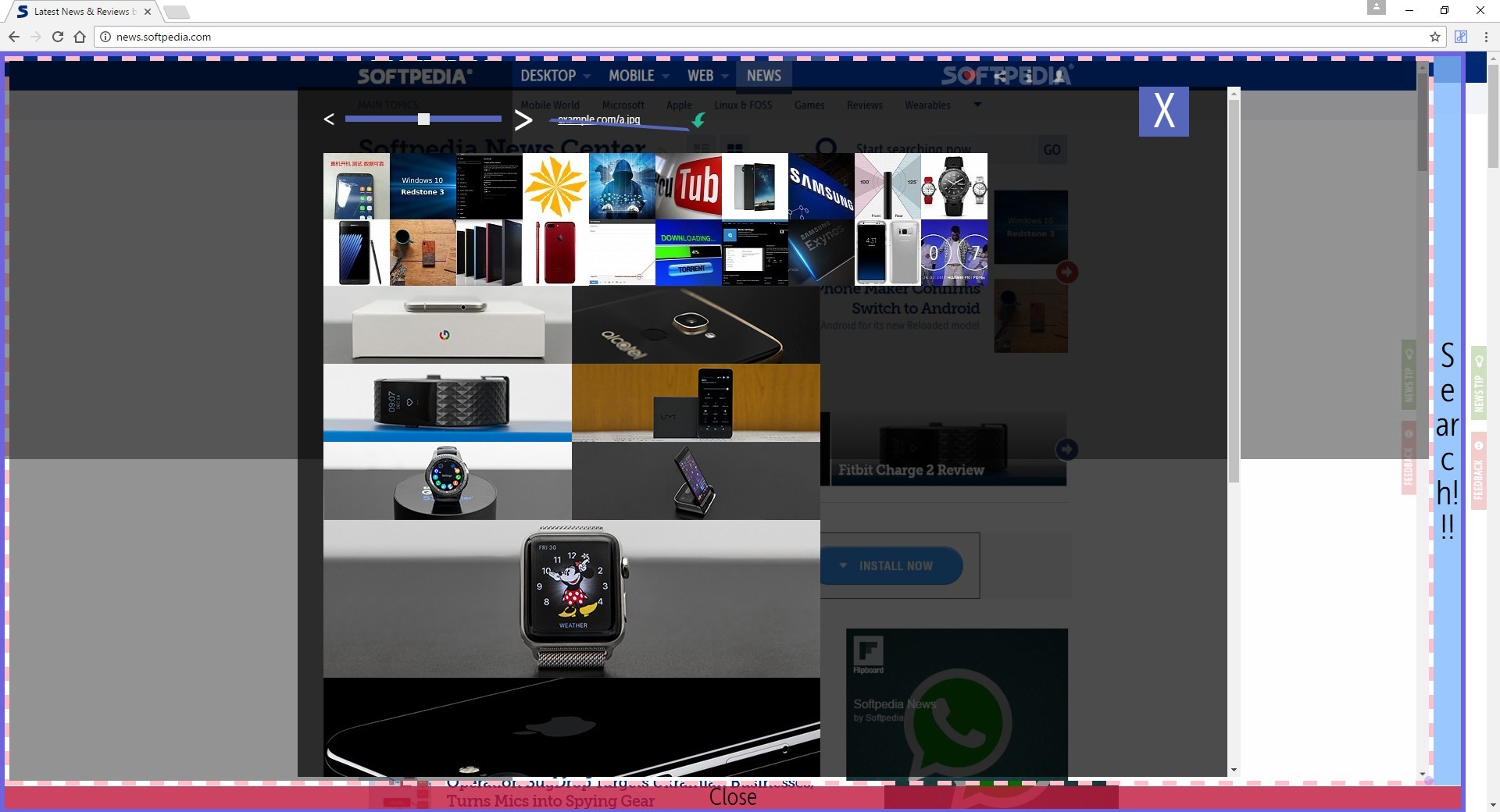The height and width of the screenshot is (812, 1500).
Task: Click the browser forward arrow
Action: (35, 37)
